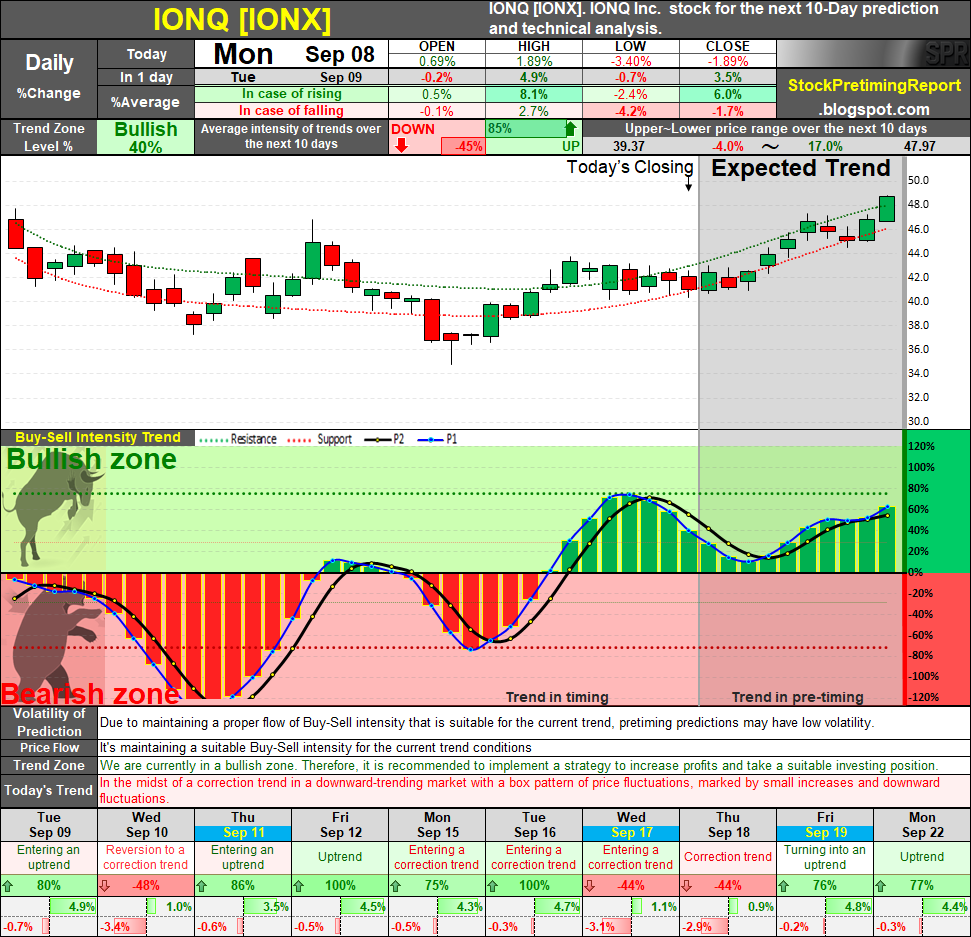
Task: Click the CLOSE column header
Action: (x=728, y=46)
